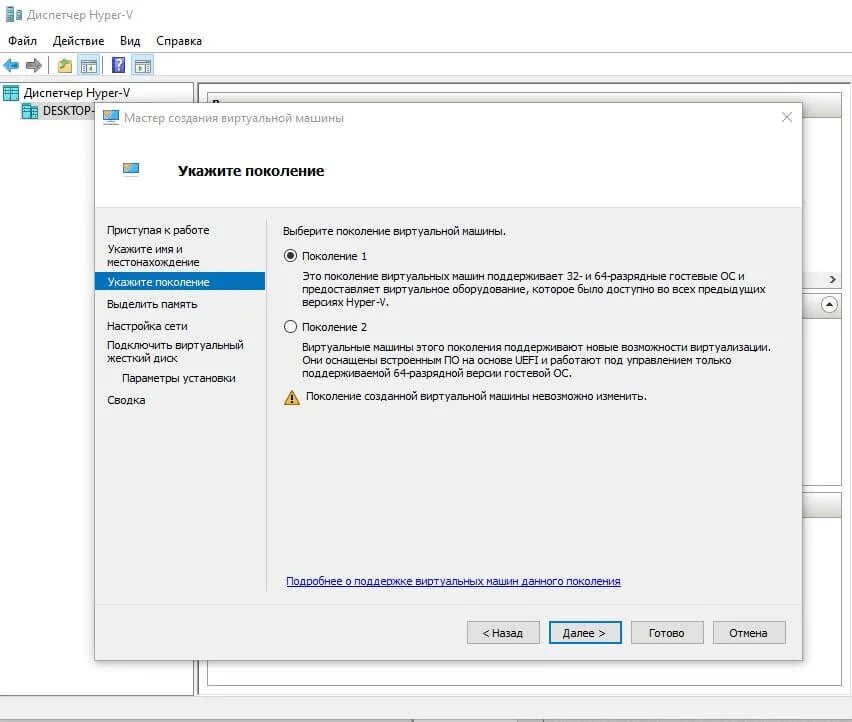852x722 pixels.
Task: Click the Поколение 2 description paragraph
Action: [x=536, y=360]
